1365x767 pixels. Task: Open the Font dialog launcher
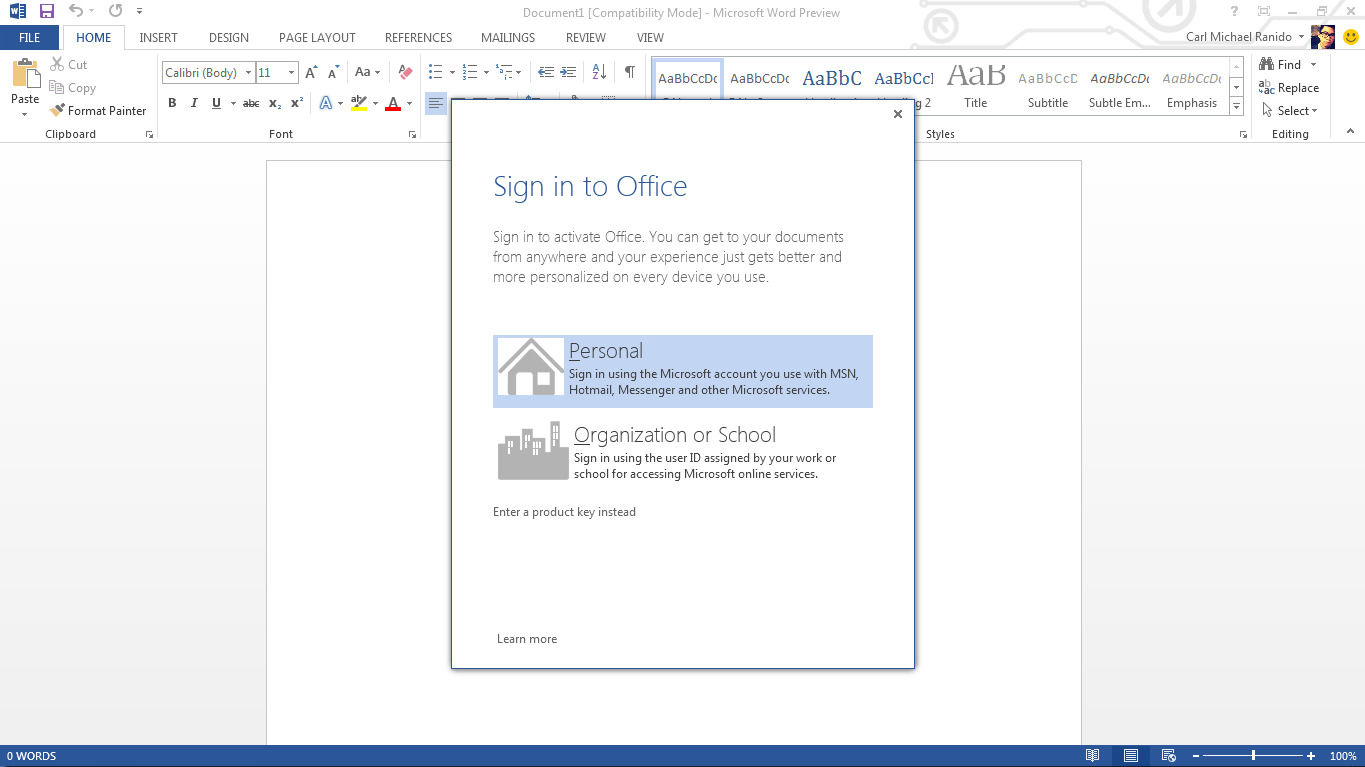tap(412, 134)
